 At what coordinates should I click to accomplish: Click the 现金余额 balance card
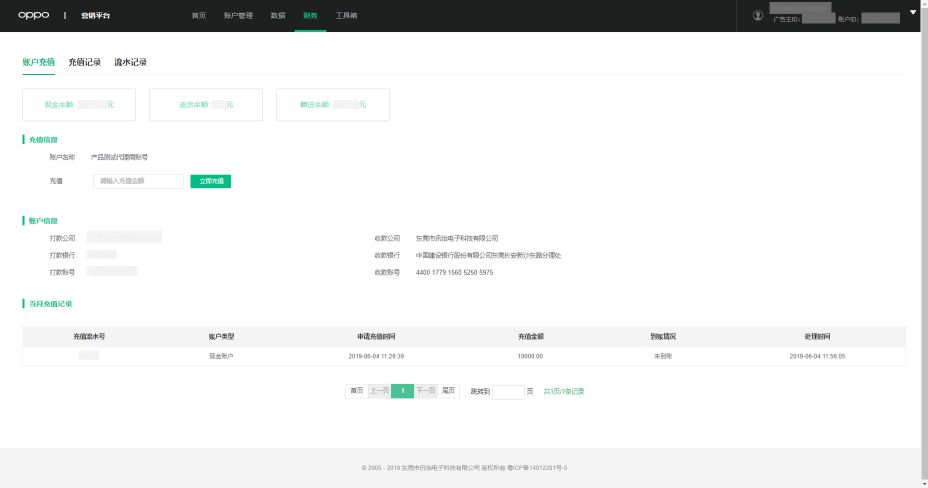(x=79, y=104)
